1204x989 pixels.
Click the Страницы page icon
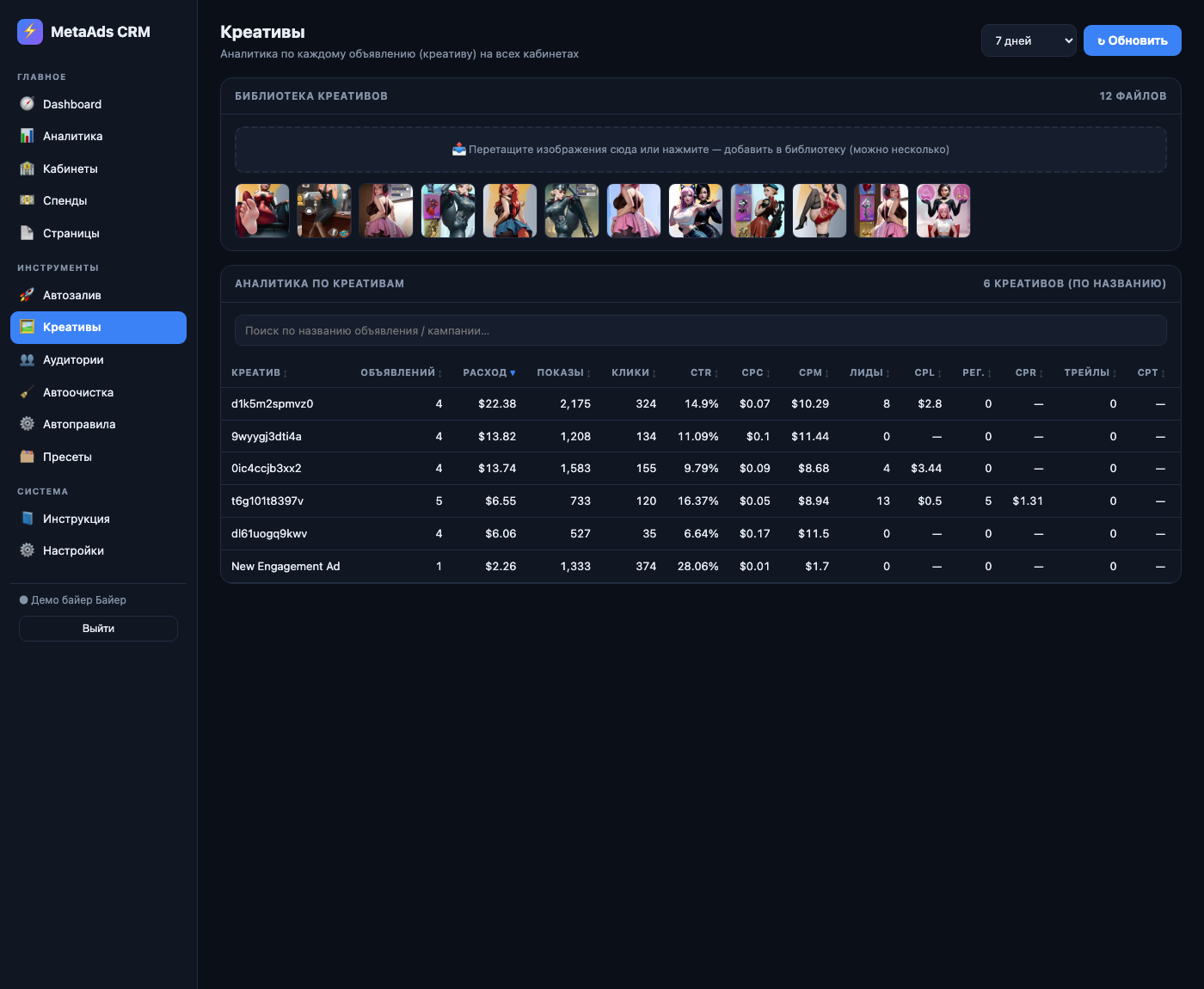[x=28, y=233]
